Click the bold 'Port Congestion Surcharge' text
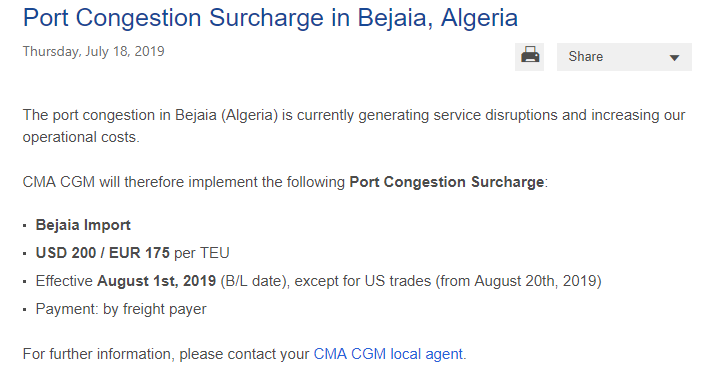Viewport: 701px width, 383px height. pyautogui.click(x=447, y=182)
